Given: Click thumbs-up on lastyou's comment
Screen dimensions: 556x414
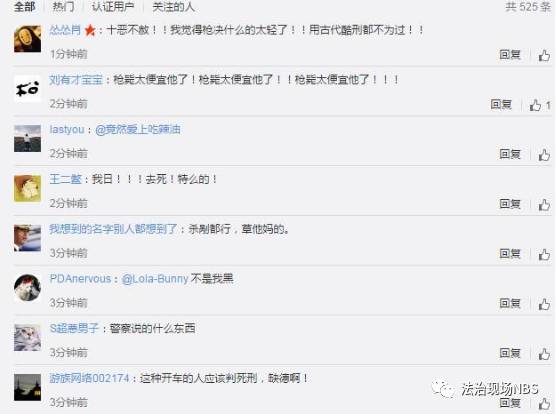Looking at the screenshot, I should (x=544, y=155).
